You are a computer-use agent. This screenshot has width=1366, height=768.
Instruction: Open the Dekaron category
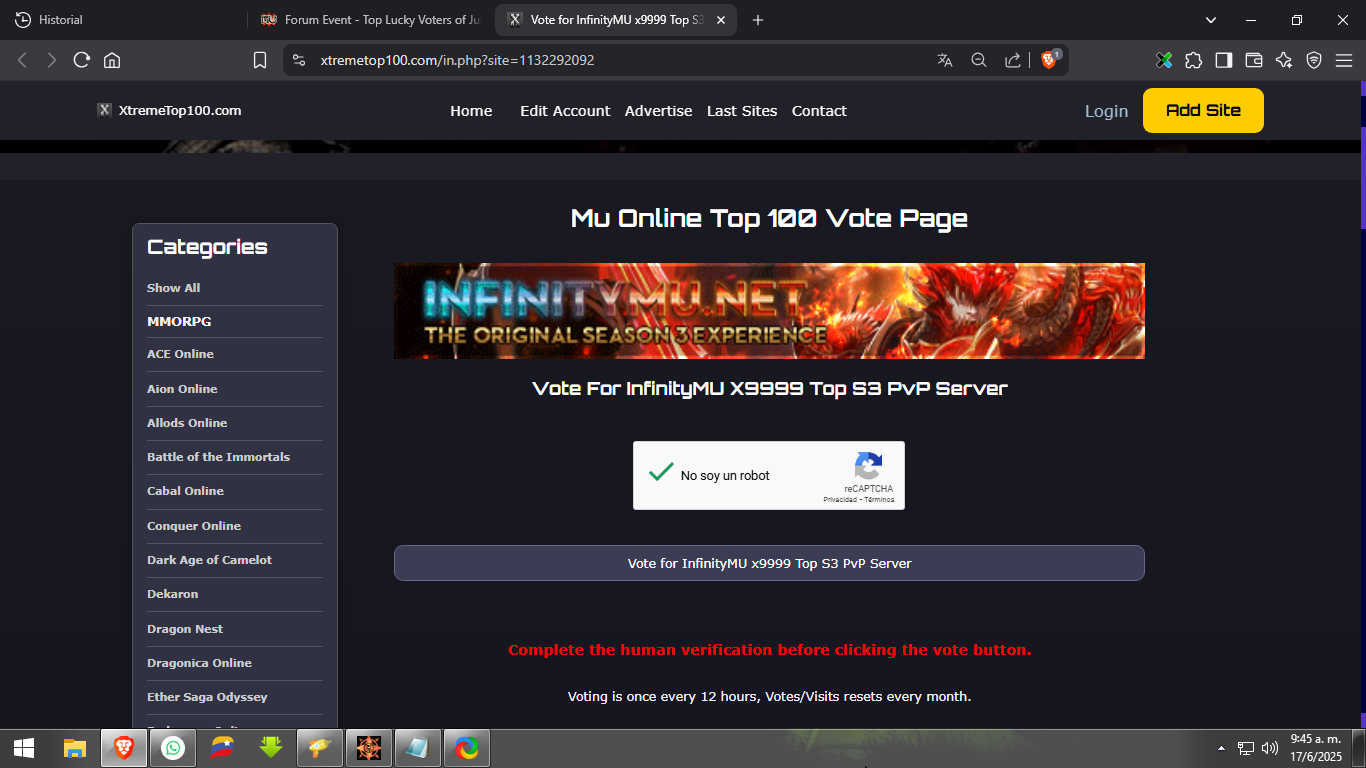(x=172, y=594)
